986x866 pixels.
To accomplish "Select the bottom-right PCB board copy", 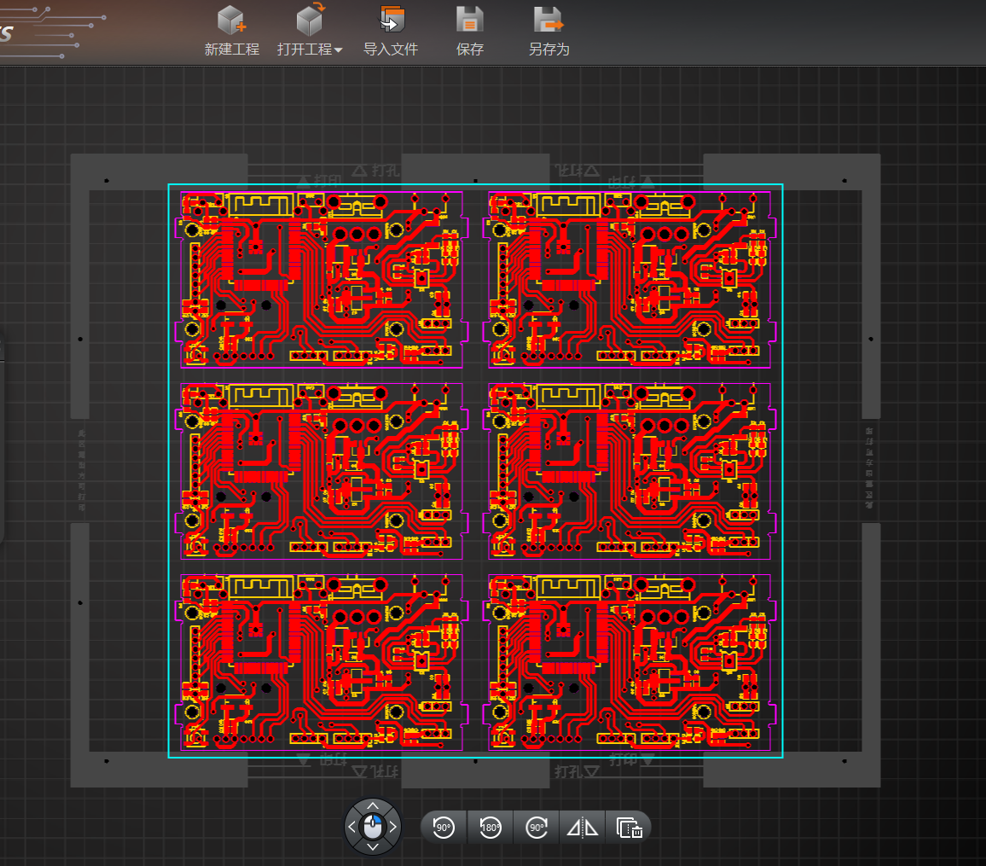I will click(629, 662).
